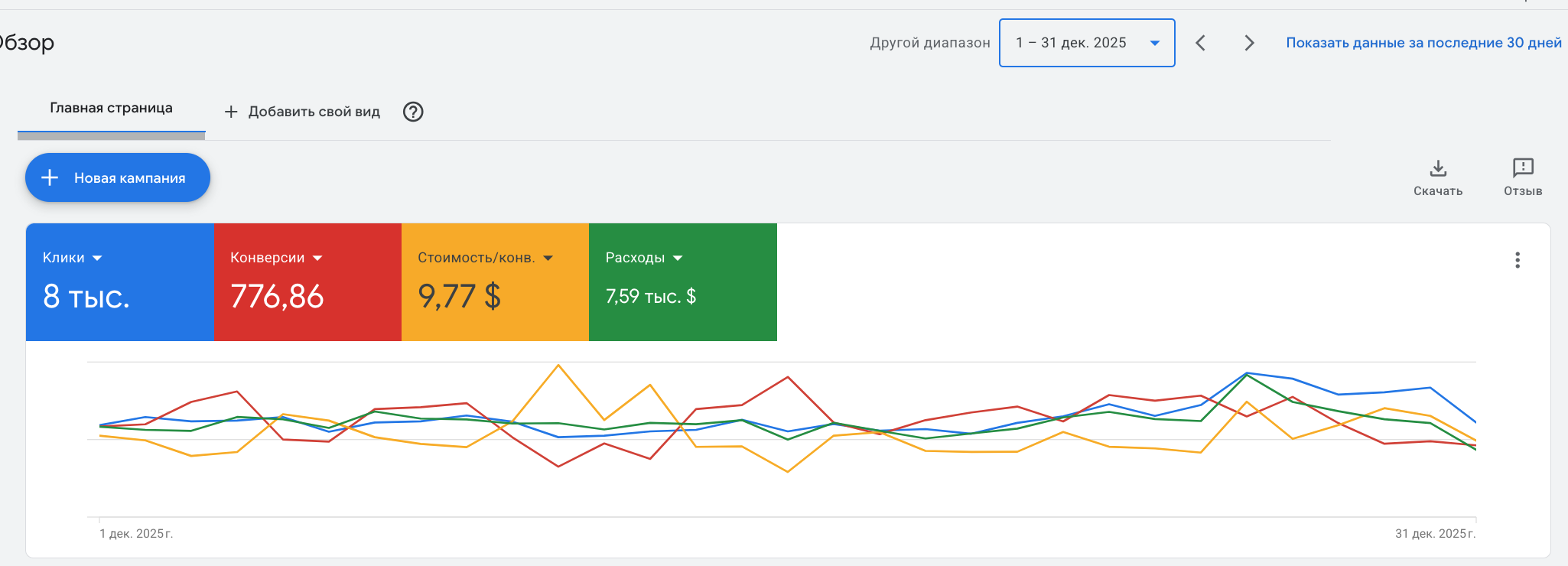Screen dimensions: 1568x566
Task: Go to next date period arrow
Action: 1249,43
